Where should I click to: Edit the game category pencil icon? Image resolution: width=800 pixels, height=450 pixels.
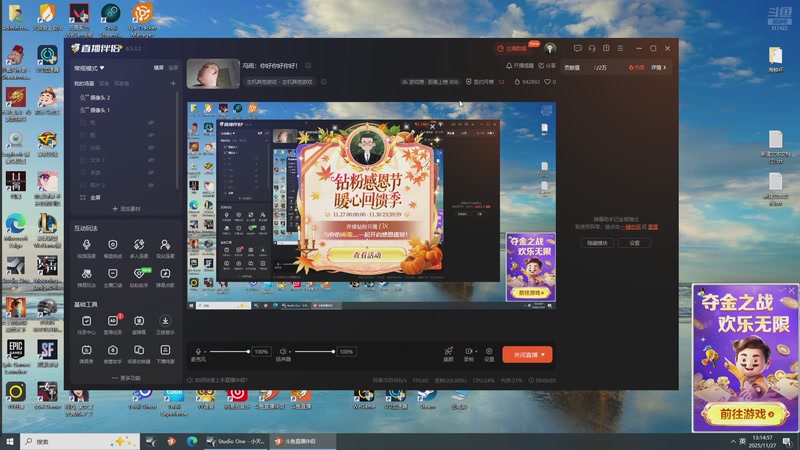click(x=323, y=82)
